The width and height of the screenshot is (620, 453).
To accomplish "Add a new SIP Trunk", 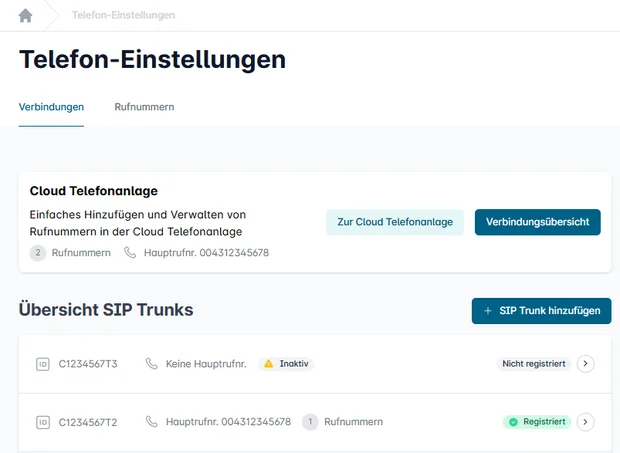I will pyautogui.click(x=541, y=311).
